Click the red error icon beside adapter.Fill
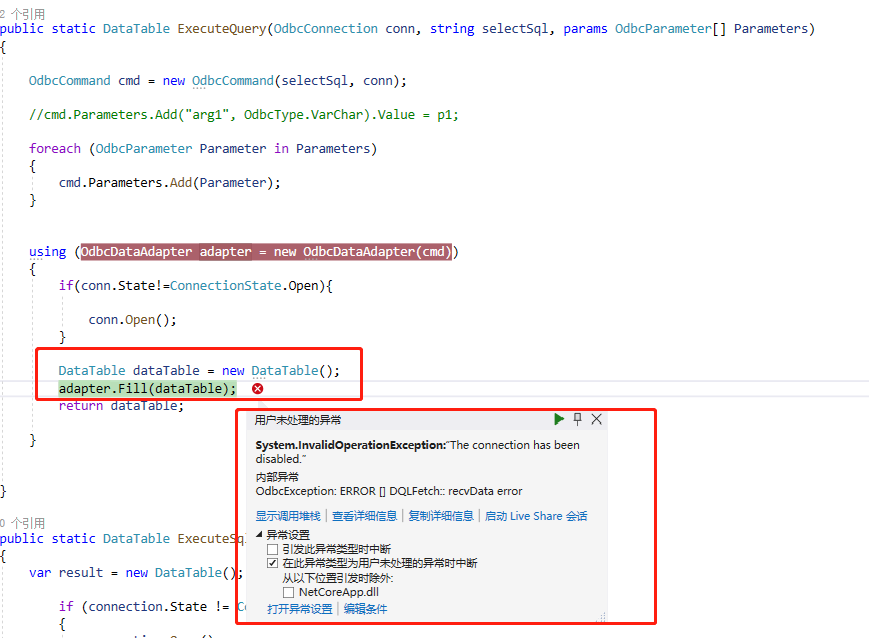The width and height of the screenshot is (869, 638). [258, 388]
